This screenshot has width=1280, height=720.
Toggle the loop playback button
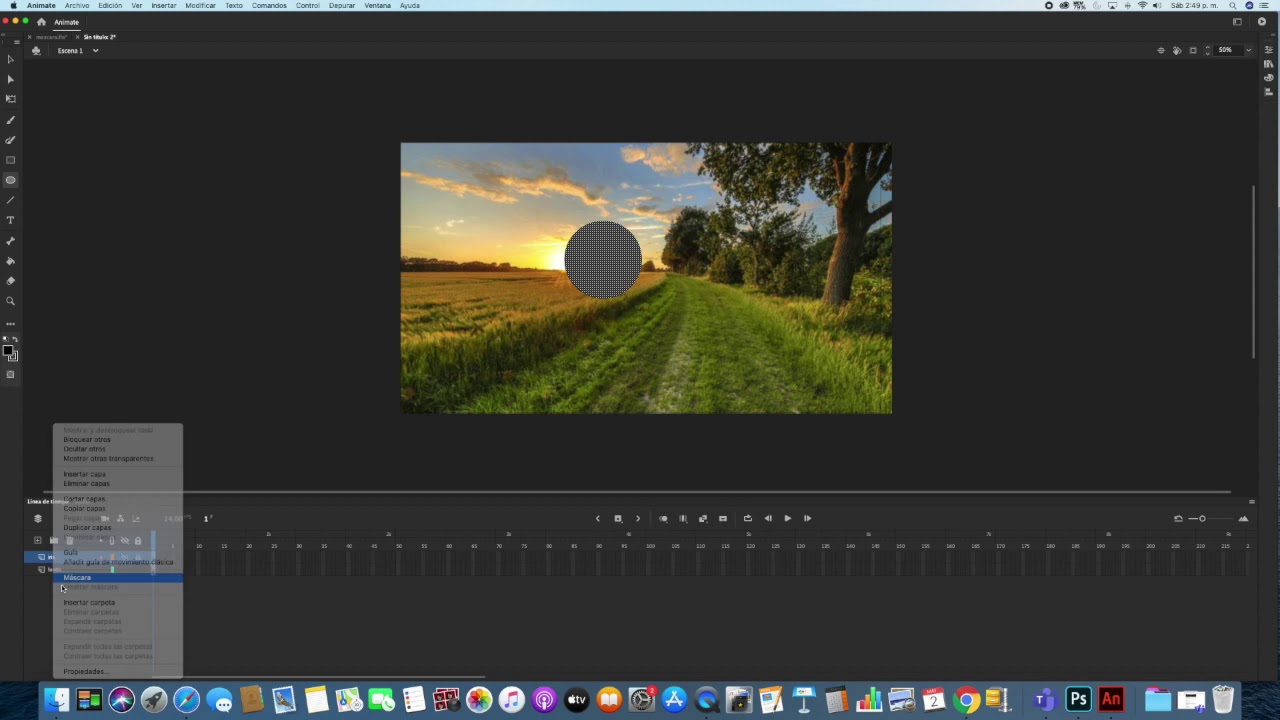coord(747,518)
